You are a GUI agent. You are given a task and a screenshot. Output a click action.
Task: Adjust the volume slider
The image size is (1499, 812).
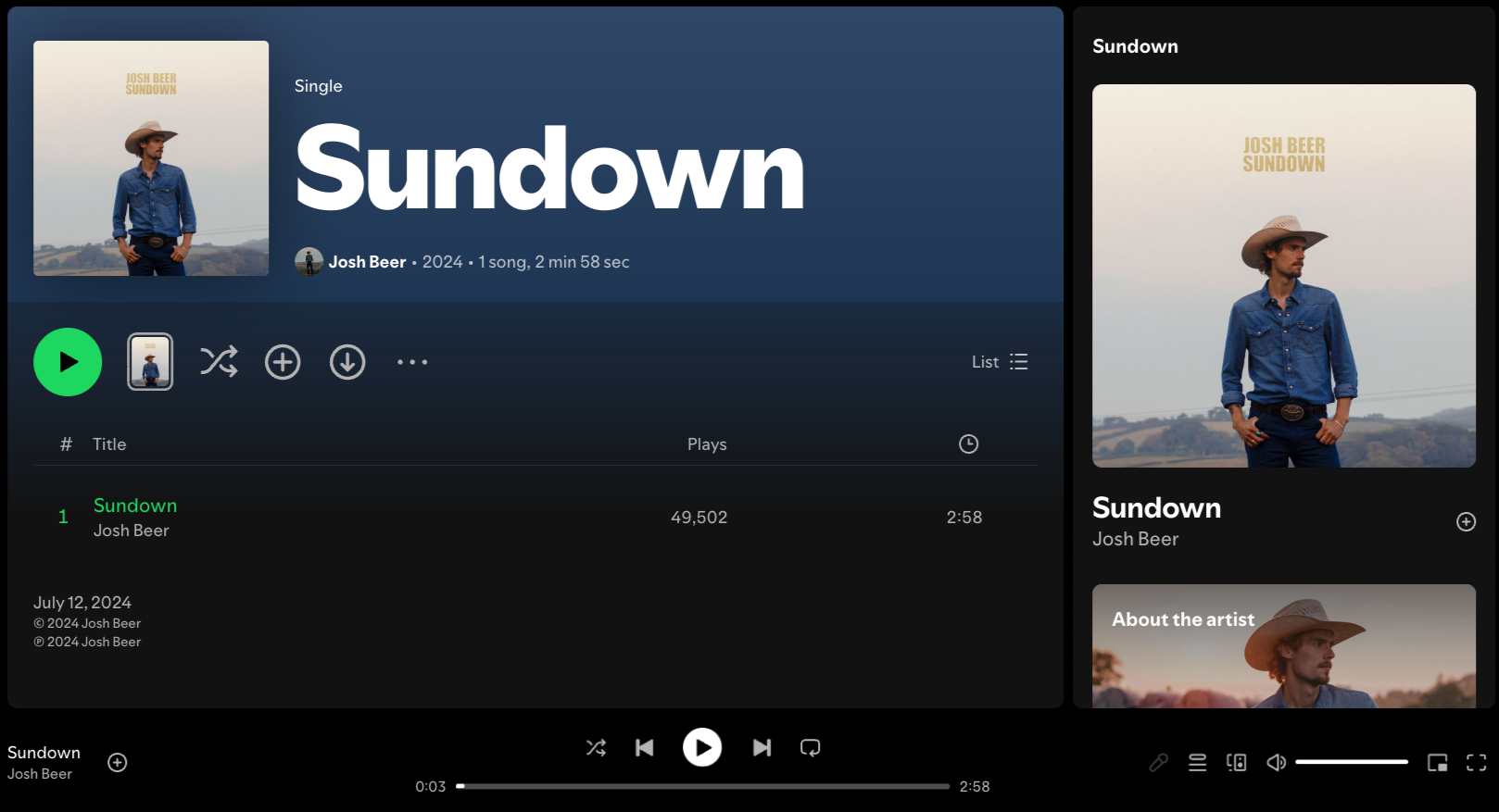coord(1352,762)
